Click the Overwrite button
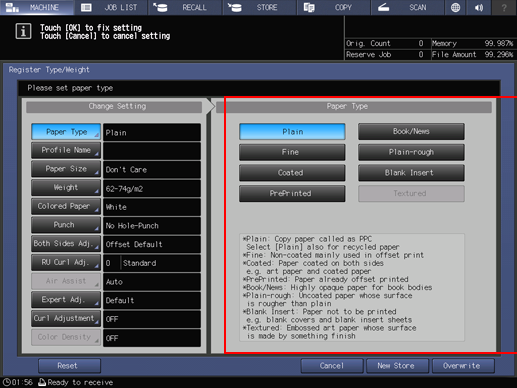This screenshot has width=517, height=388. pos(463,366)
